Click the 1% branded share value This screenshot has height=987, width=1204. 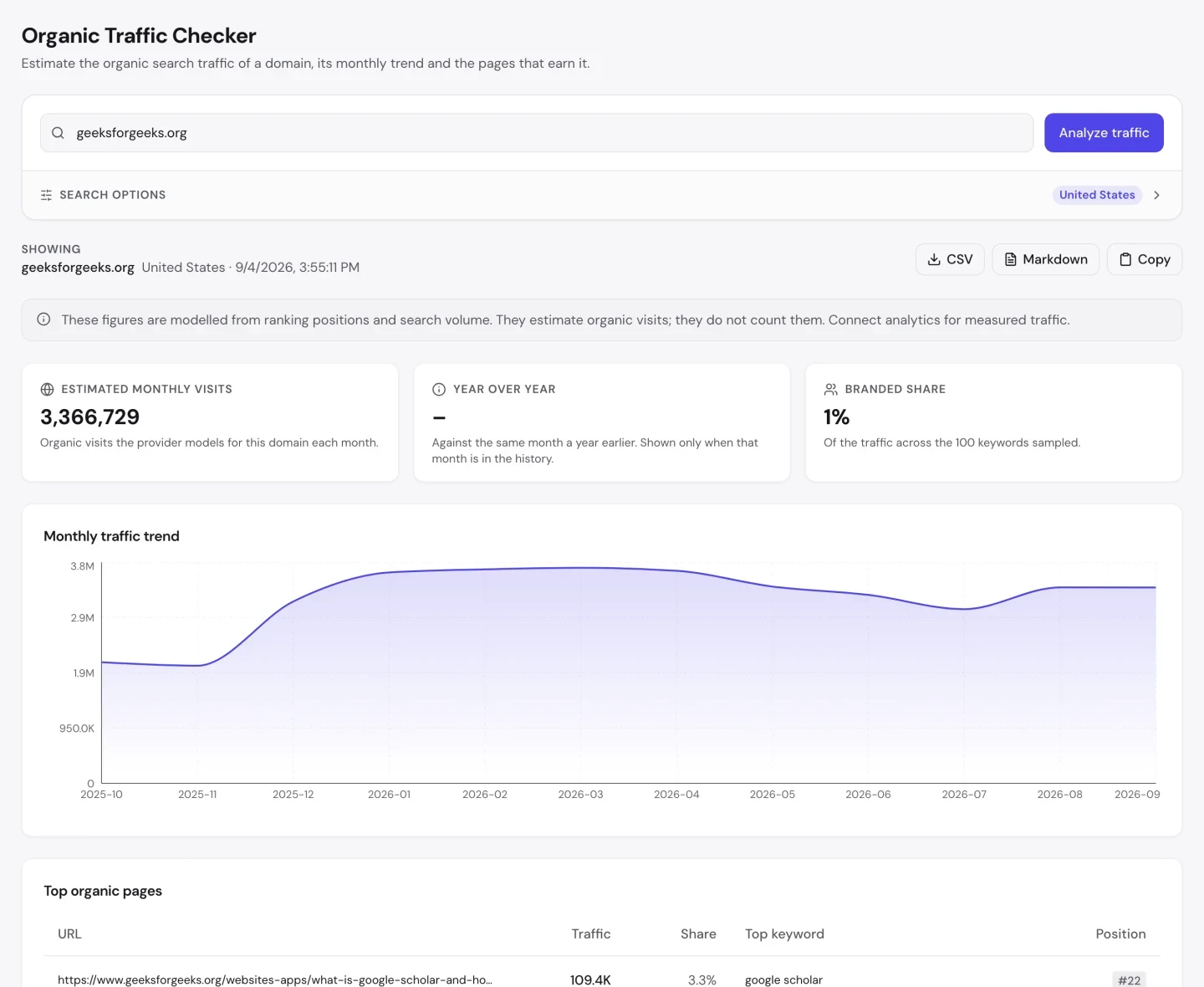click(x=836, y=417)
